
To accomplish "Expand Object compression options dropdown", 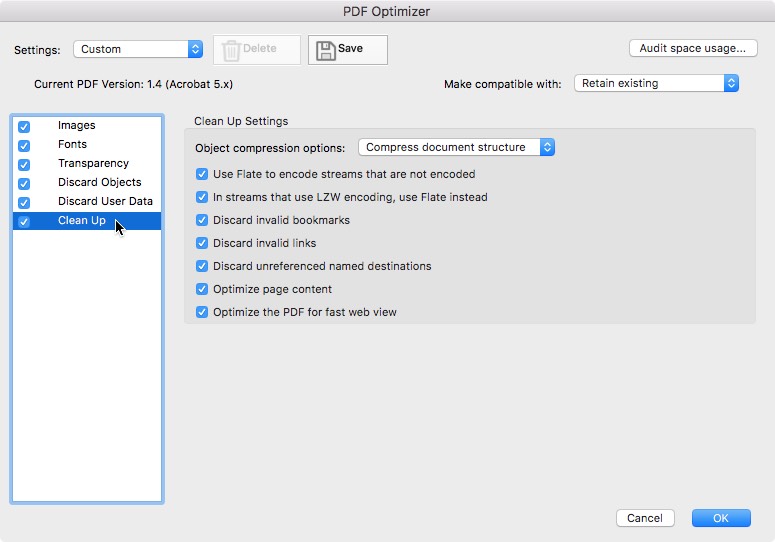I will [x=456, y=147].
